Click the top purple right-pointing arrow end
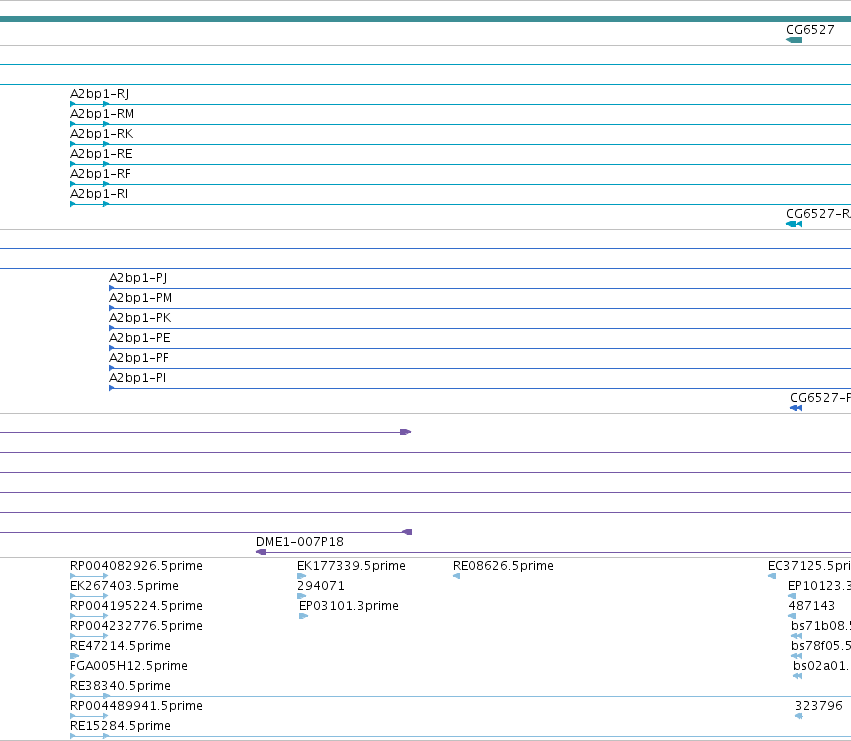Image resolution: width=851 pixels, height=741 pixels. 405,432
